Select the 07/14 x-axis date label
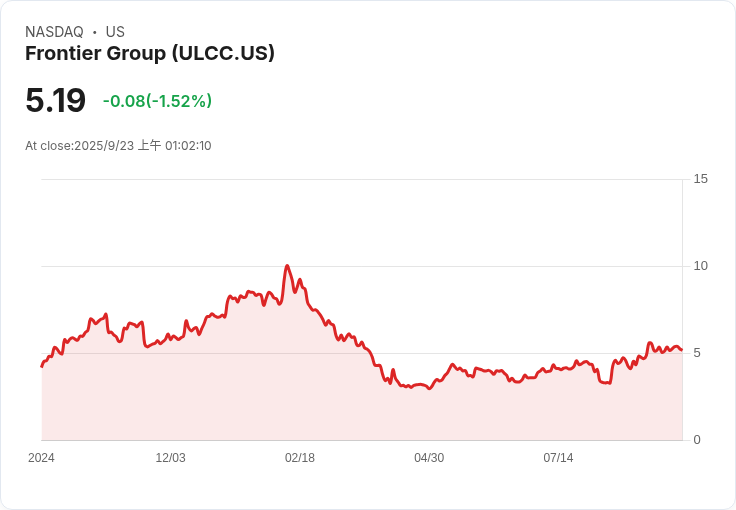Image resolution: width=736 pixels, height=510 pixels. pos(558,458)
